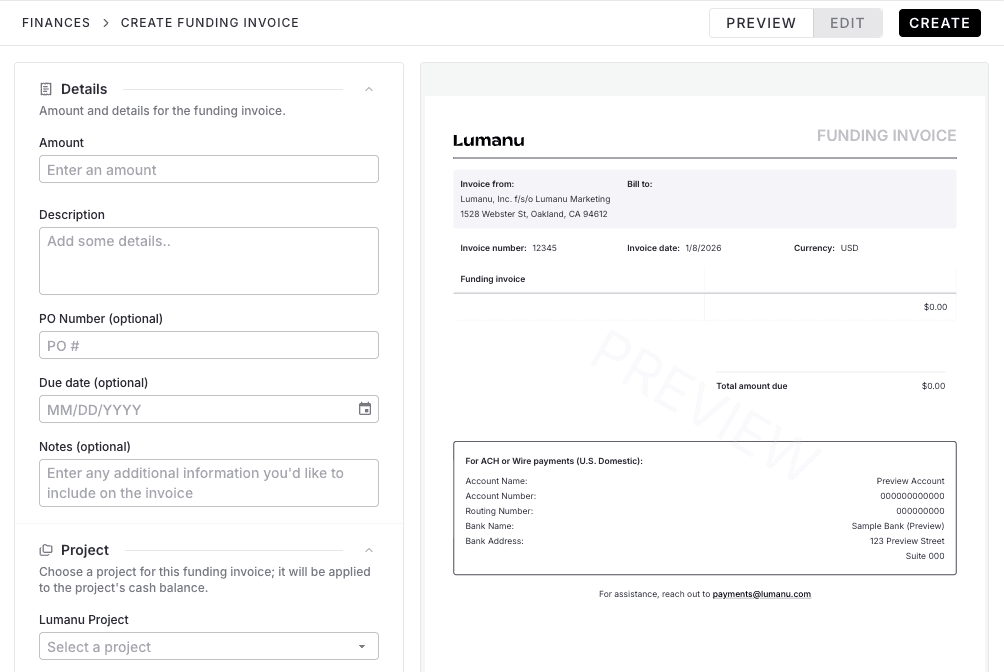Click the account number 000000000000
Screen dimensions: 1004x672
click(912, 496)
